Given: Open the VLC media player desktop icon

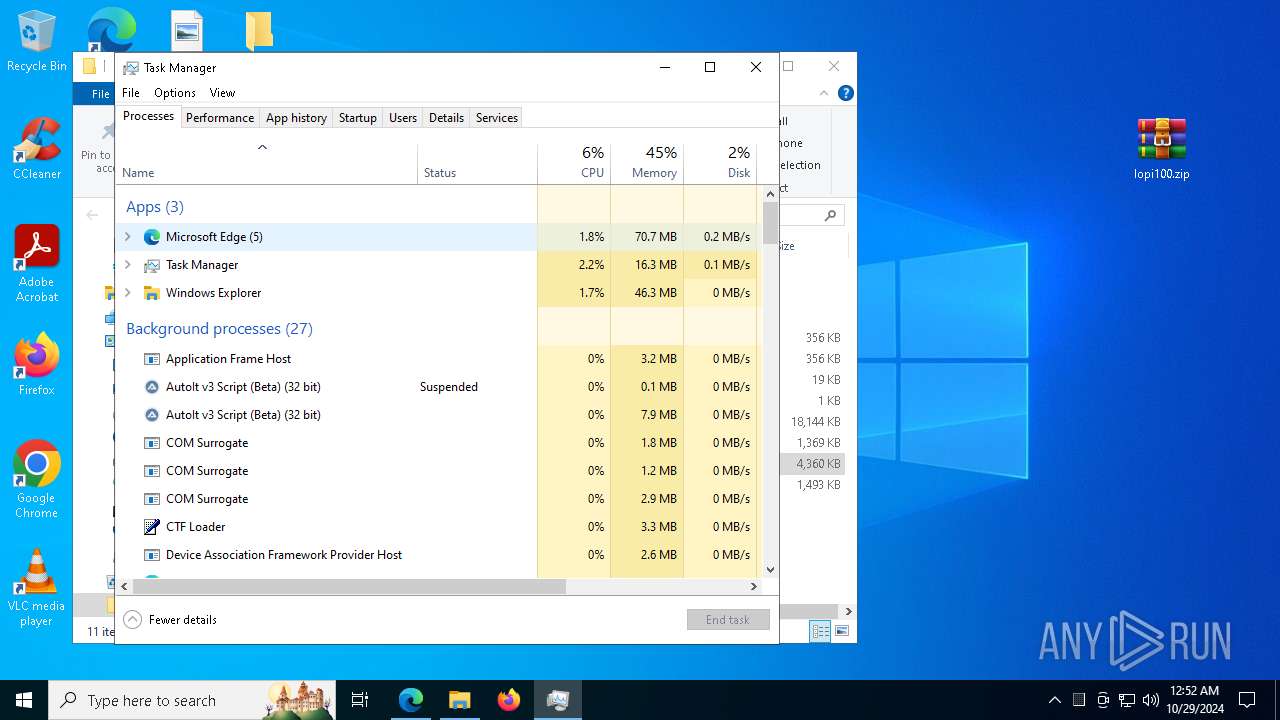Looking at the screenshot, I should pyautogui.click(x=36, y=588).
